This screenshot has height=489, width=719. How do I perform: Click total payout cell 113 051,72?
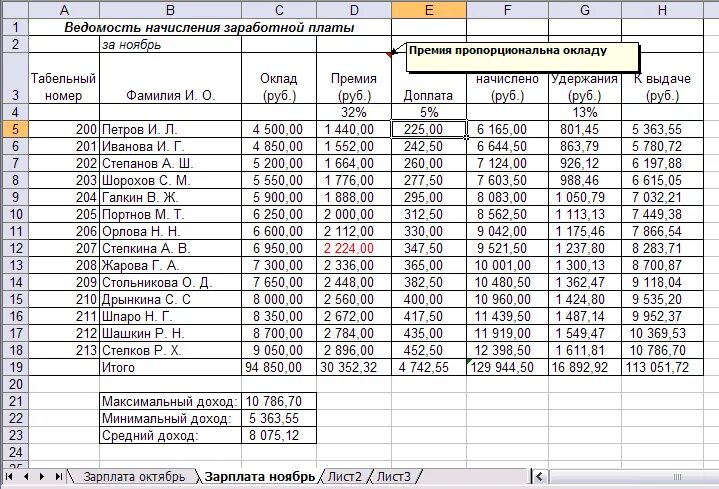point(662,367)
